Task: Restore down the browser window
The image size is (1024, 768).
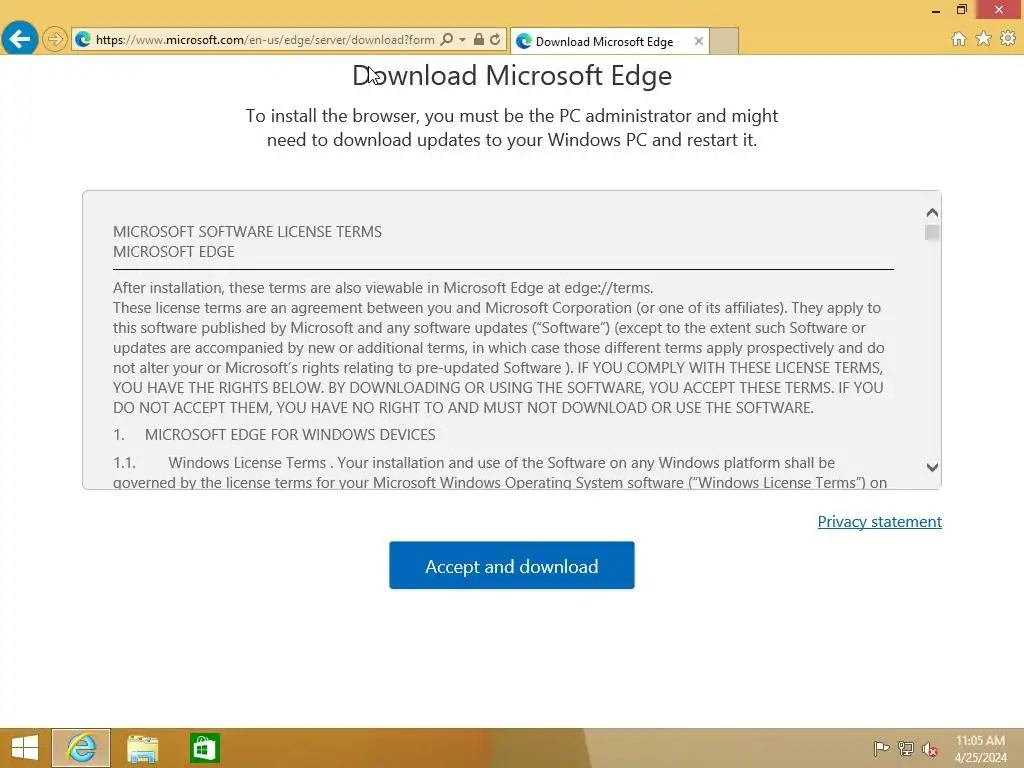Action: point(961,9)
